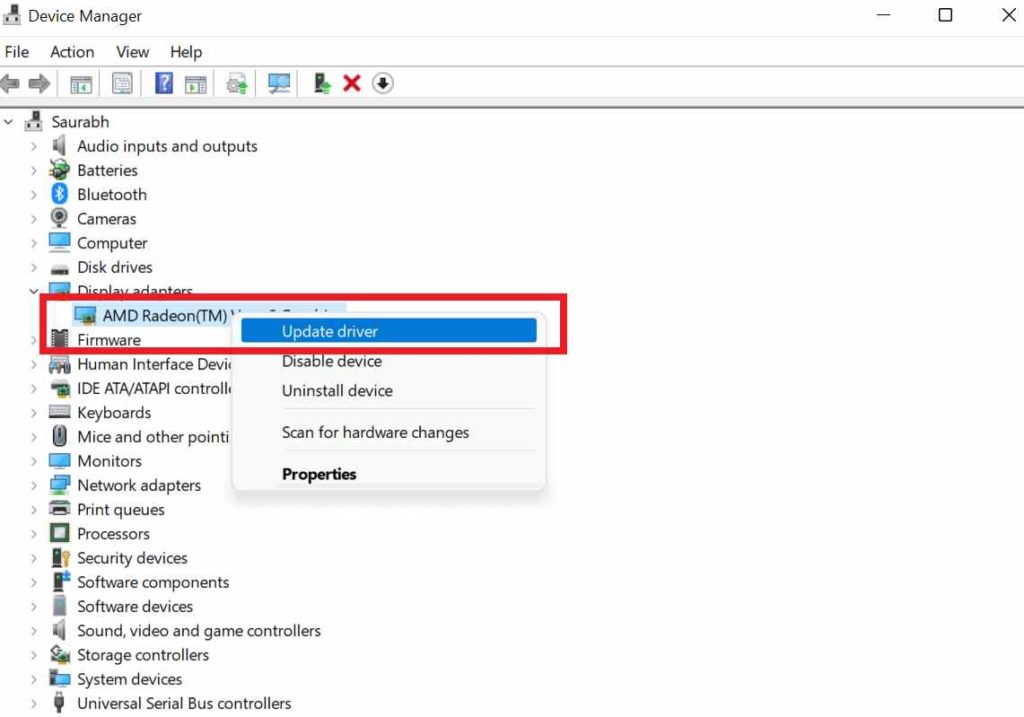Choose Disable device in context menu
This screenshot has width=1024, height=717.
pyautogui.click(x=389, y=361)
